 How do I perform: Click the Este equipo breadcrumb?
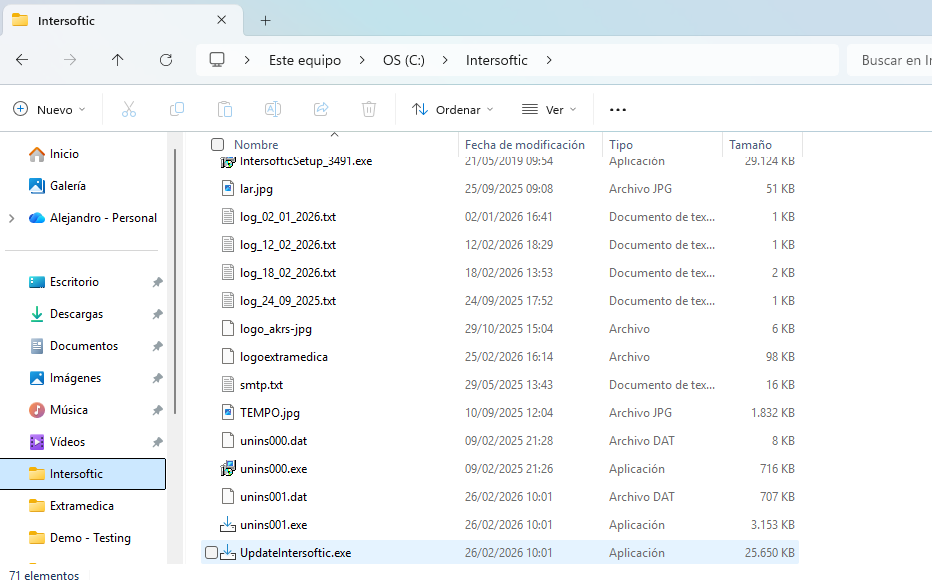[x=304, y=60]
